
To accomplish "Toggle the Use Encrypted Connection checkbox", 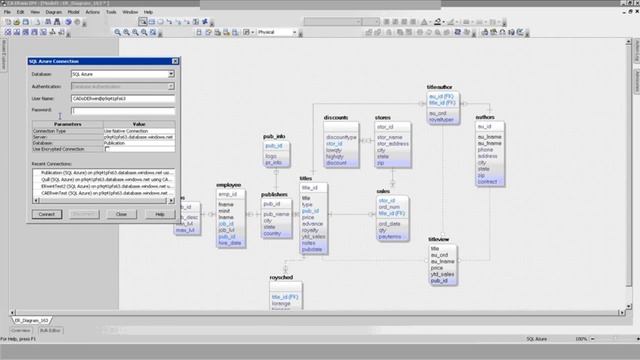I will 107,149.
